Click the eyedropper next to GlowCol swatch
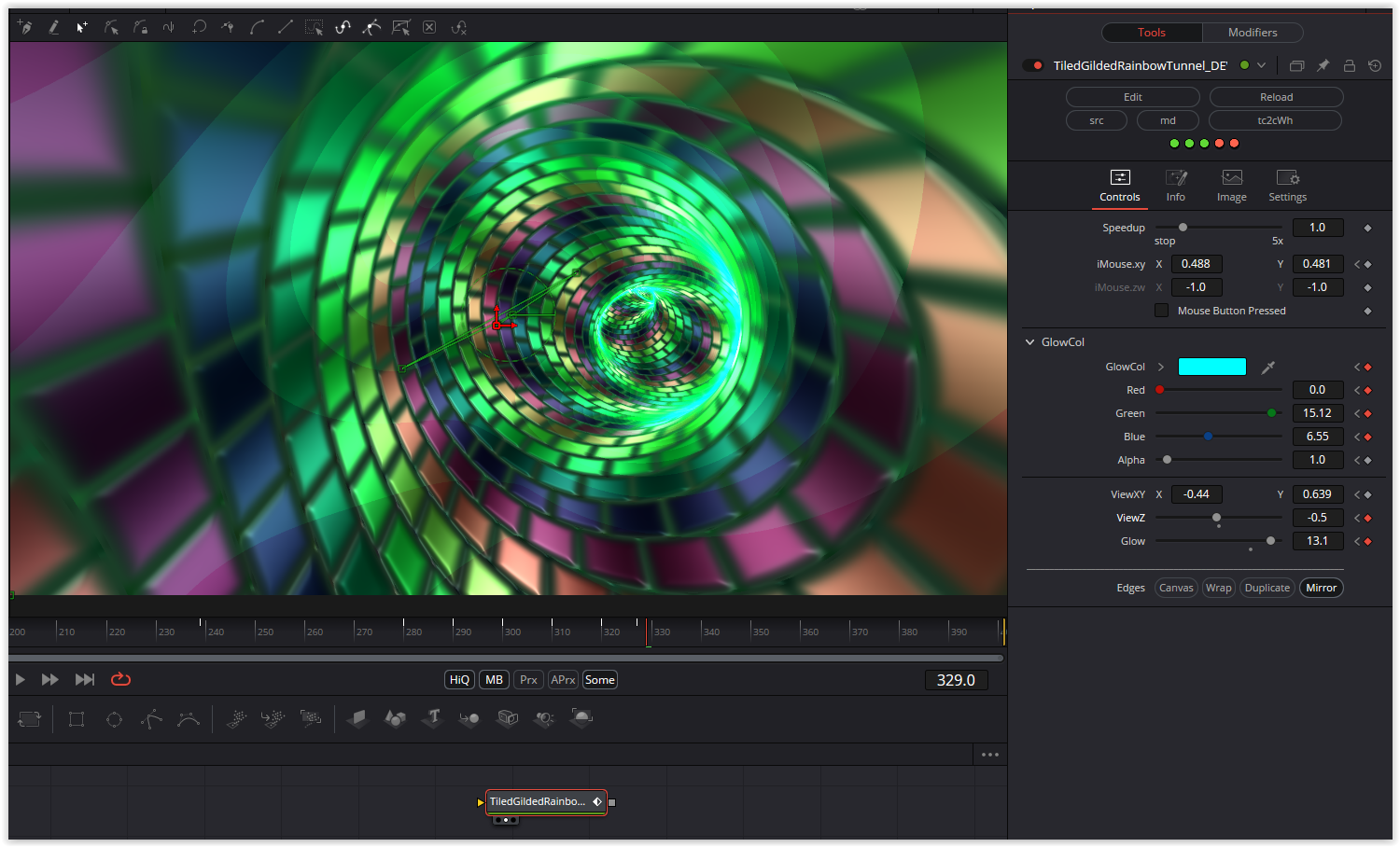The height and width of the screenshot is (847, 1400). click(x=1268, y=368)
